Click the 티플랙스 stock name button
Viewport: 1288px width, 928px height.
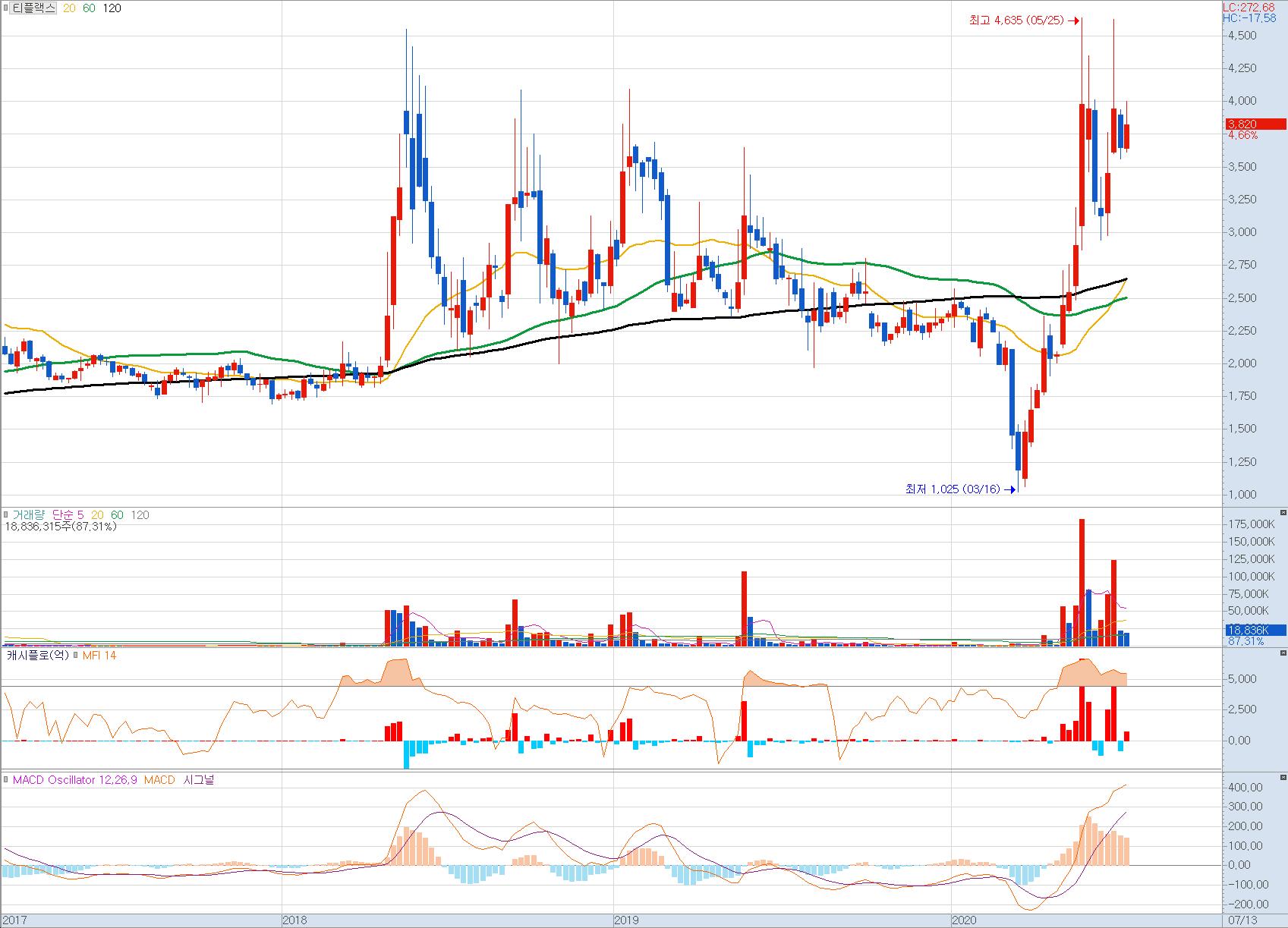point(33,8)
